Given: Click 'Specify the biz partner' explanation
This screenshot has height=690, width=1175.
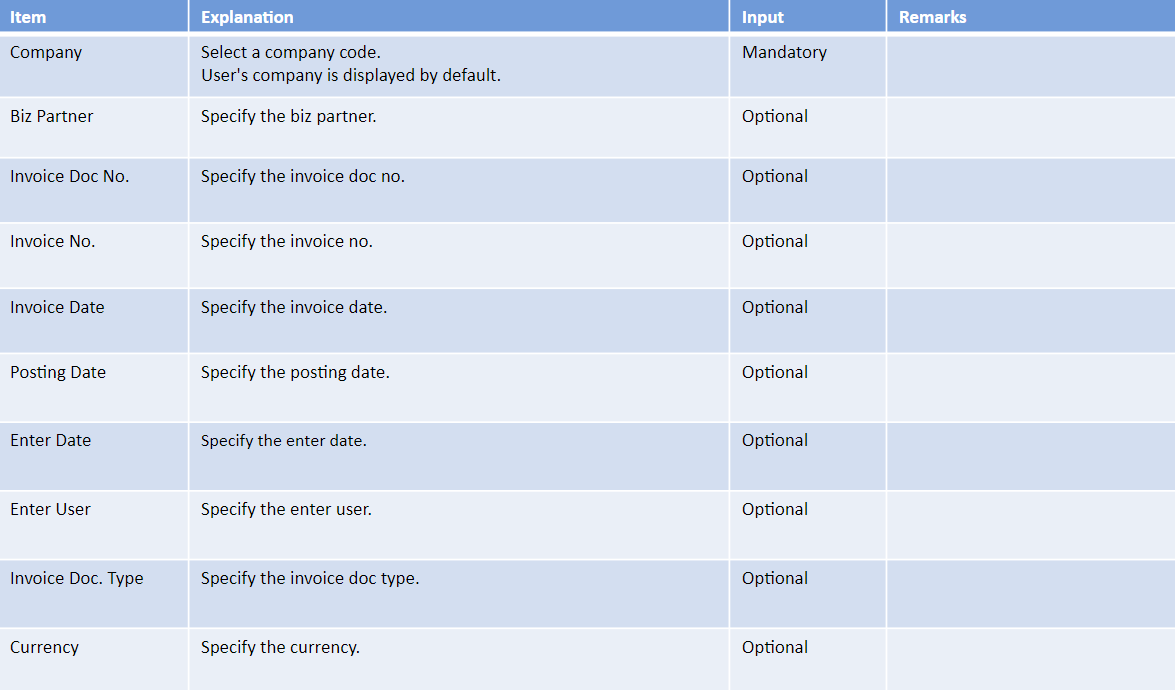Looking at the screenshot, I should [x=289, y=117].
